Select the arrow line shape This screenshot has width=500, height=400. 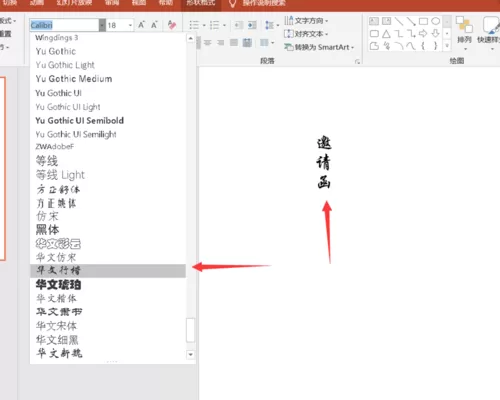[411, 21]
